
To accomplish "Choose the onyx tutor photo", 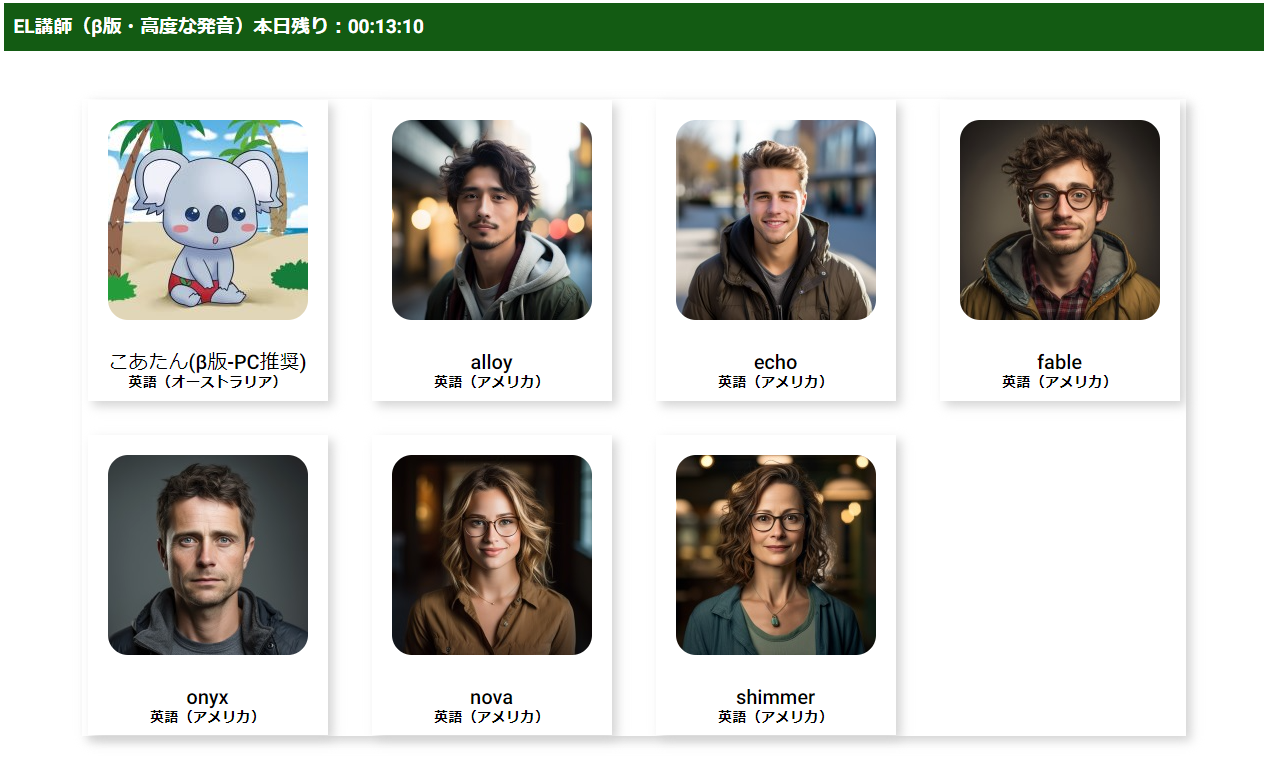I will pyautogui.click(x=208, y=555).
